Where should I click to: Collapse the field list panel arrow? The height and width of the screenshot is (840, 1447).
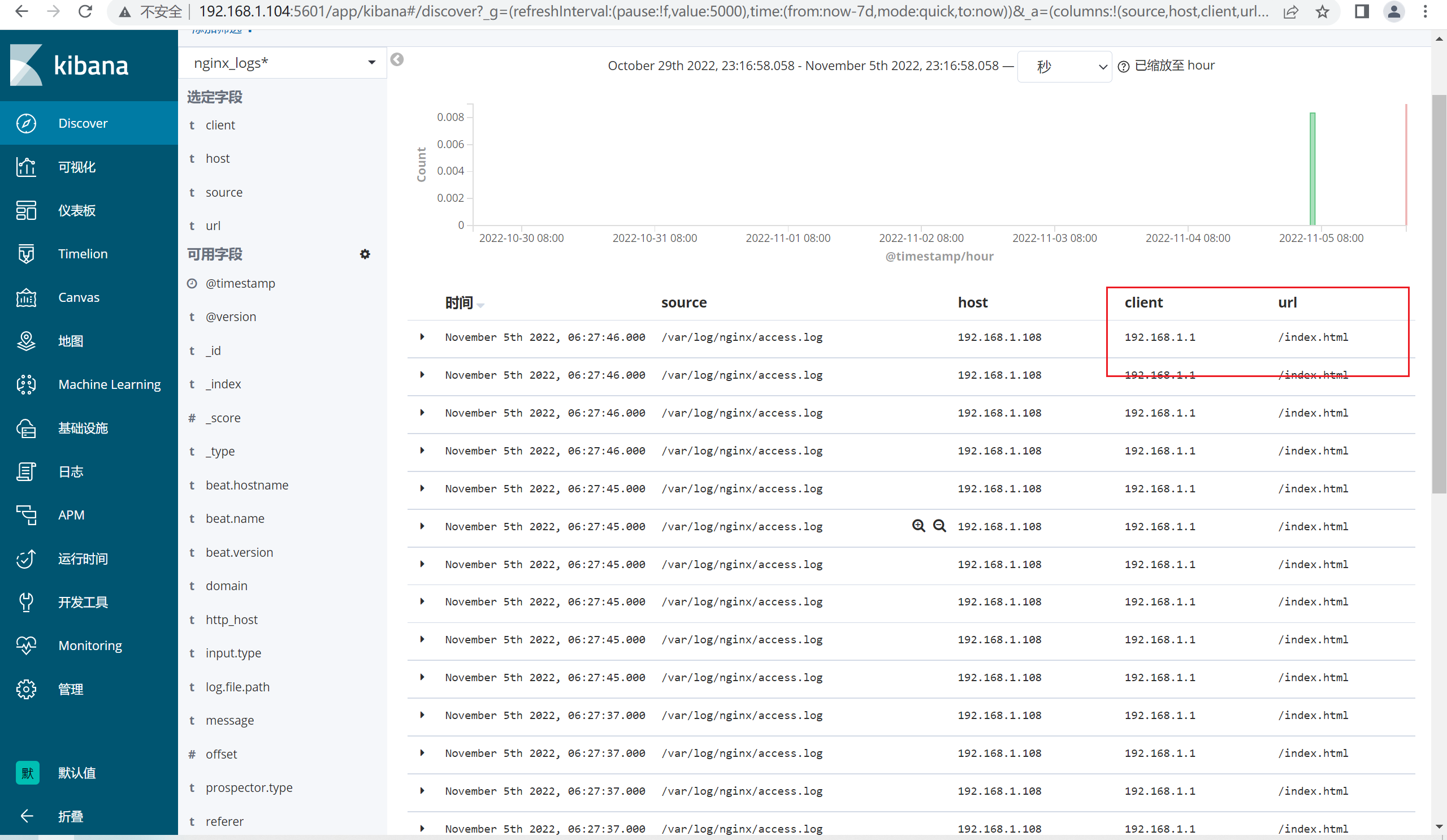click(397, 59)
